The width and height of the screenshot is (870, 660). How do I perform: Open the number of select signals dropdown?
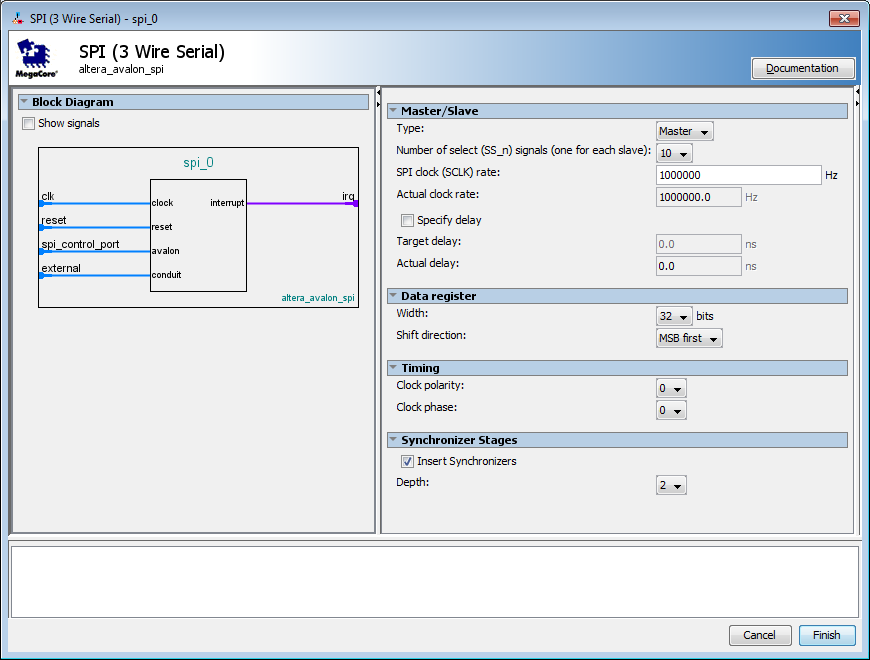674,153
